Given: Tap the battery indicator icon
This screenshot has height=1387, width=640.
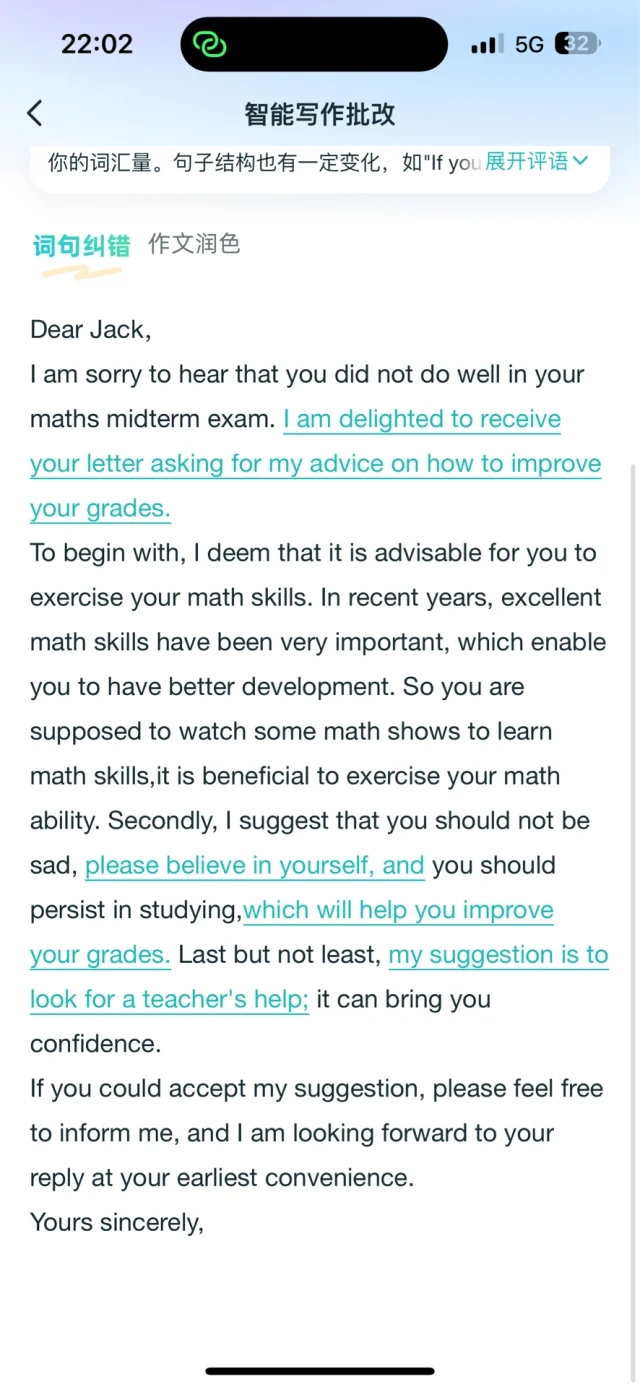Looking at the screenshot, I should [579, 44].
